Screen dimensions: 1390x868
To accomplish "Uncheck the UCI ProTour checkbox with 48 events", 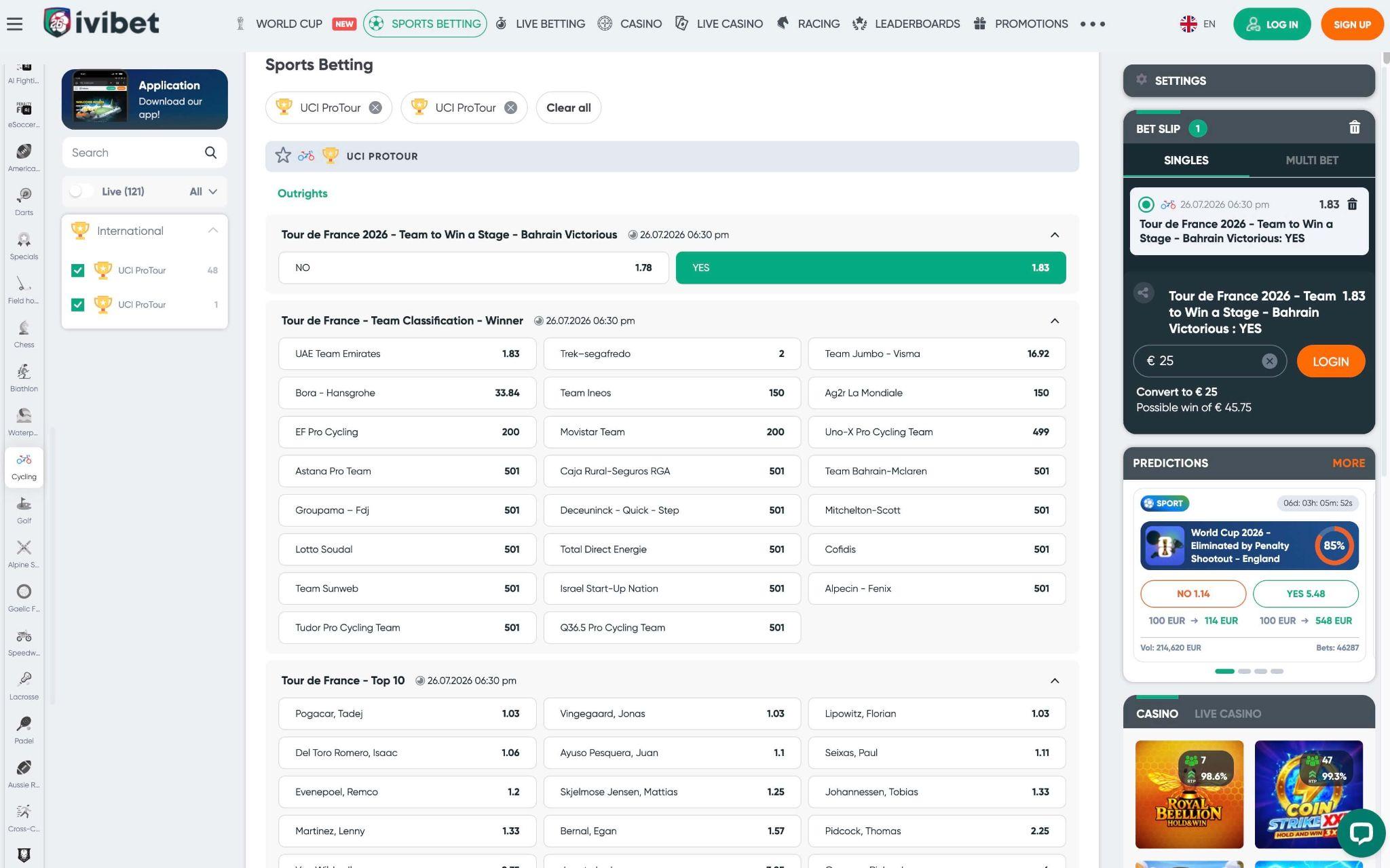I will [x=78, y=270].
